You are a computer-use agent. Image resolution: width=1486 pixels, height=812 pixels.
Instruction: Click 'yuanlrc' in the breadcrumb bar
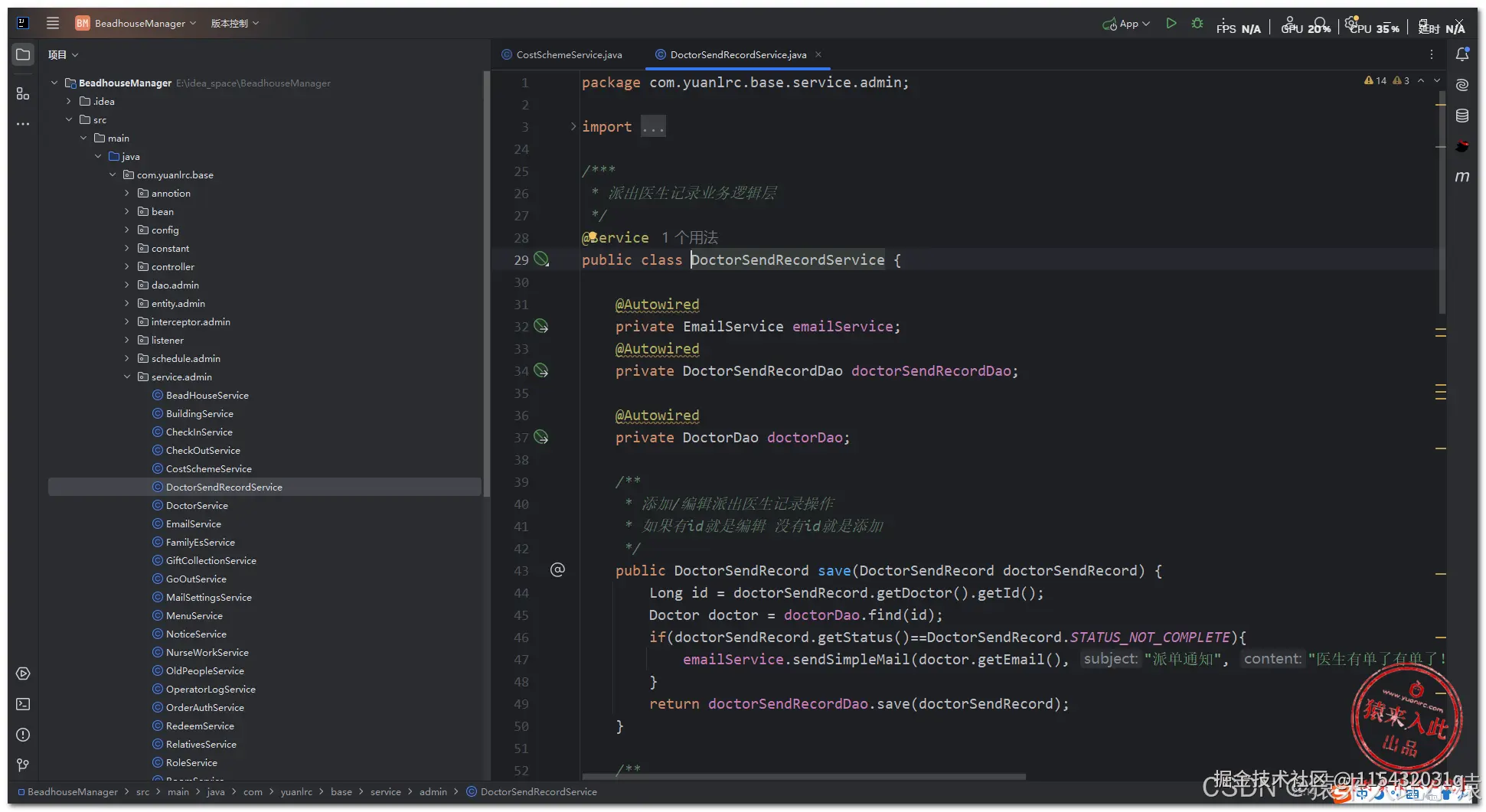tap(296, 792)
